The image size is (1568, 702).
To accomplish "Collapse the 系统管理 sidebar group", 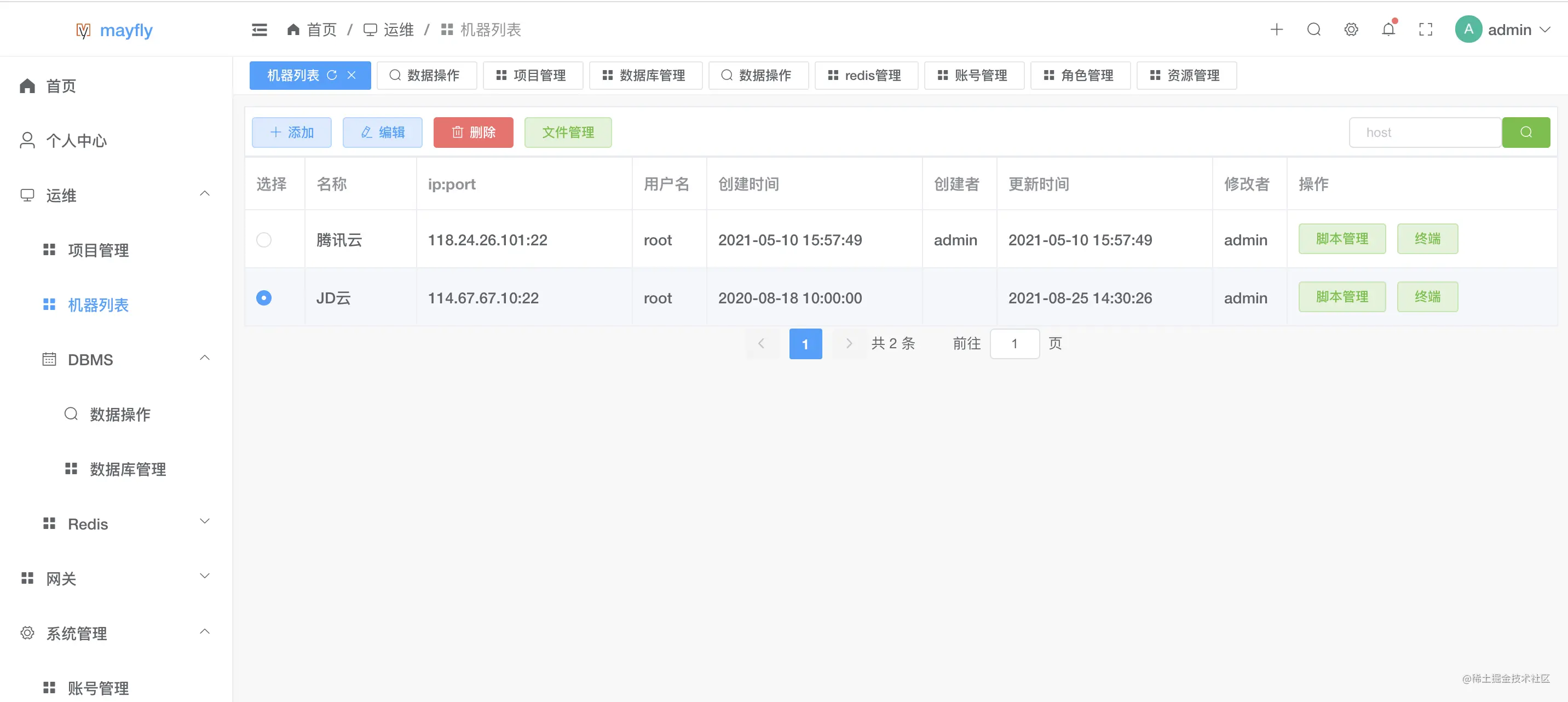I will tap(205, 632).
